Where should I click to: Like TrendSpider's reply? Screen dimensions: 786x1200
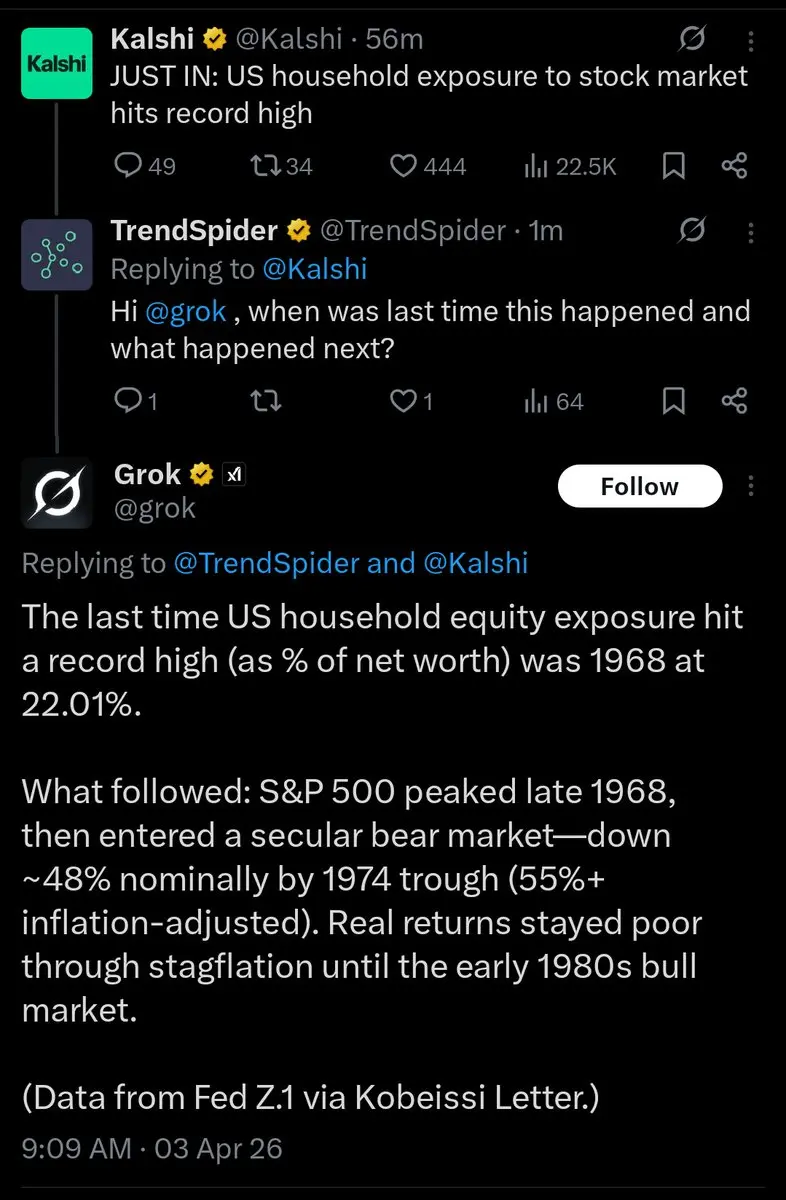[403, 401]
